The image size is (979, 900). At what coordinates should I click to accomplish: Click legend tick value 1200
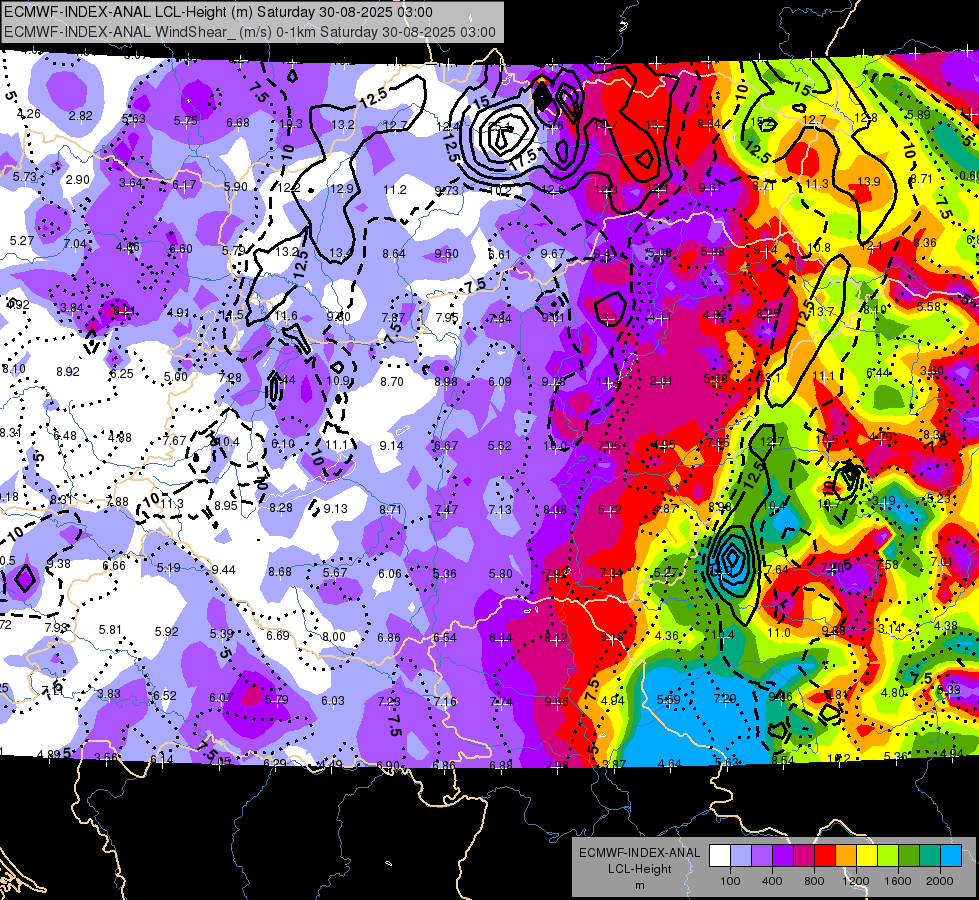(855, 881)
